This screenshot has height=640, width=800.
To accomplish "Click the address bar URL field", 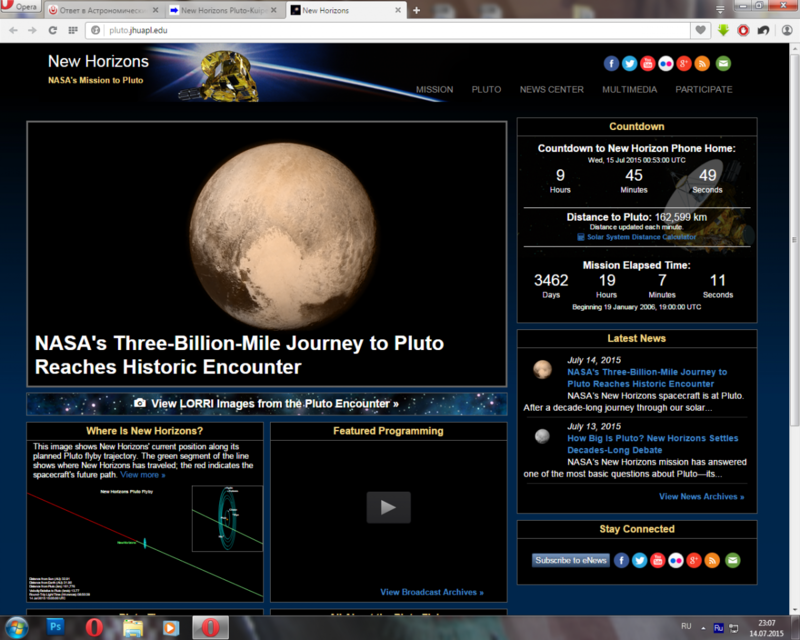I will (388, 31).
